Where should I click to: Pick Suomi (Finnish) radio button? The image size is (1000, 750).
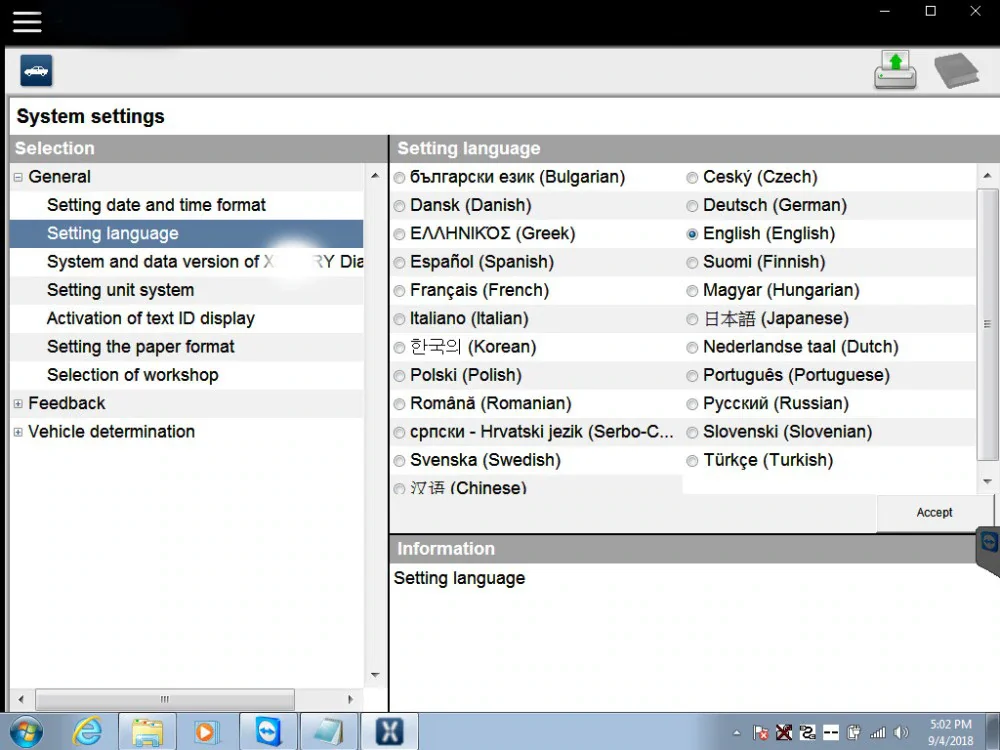click(x=692, y=263)
